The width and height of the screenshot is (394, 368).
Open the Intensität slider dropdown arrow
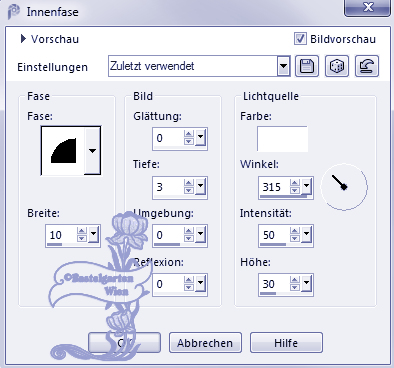coord(307,234)
